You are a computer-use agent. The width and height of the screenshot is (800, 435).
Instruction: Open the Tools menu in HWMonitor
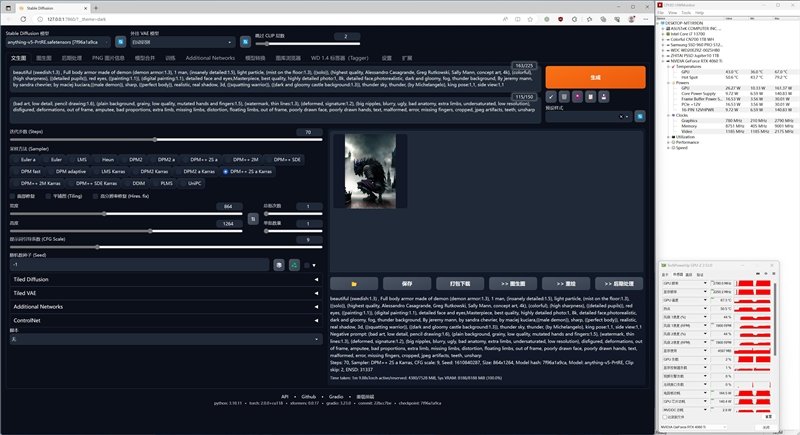click(x=686, y=13)
